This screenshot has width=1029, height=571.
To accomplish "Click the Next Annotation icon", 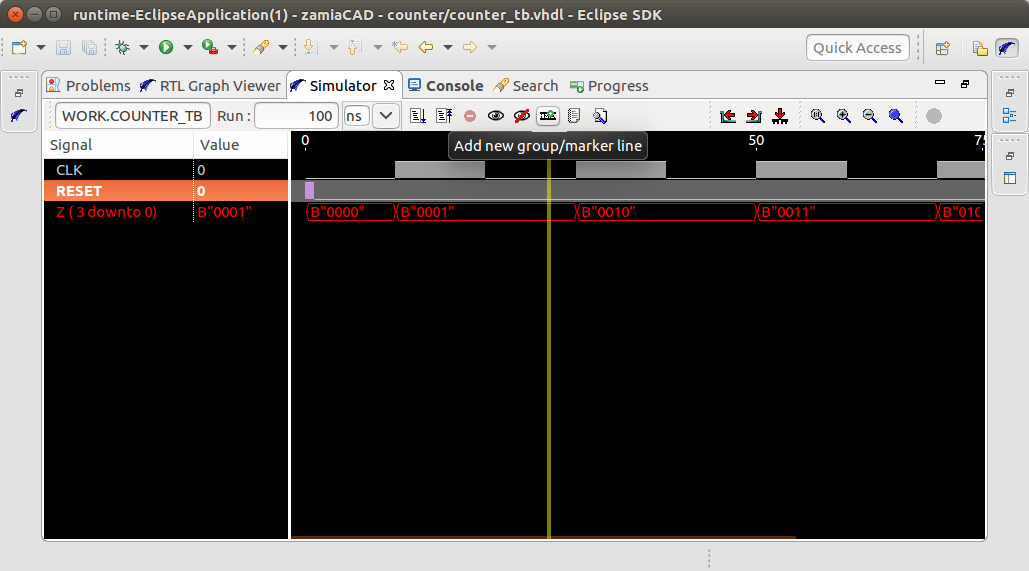I will point(310,47).
